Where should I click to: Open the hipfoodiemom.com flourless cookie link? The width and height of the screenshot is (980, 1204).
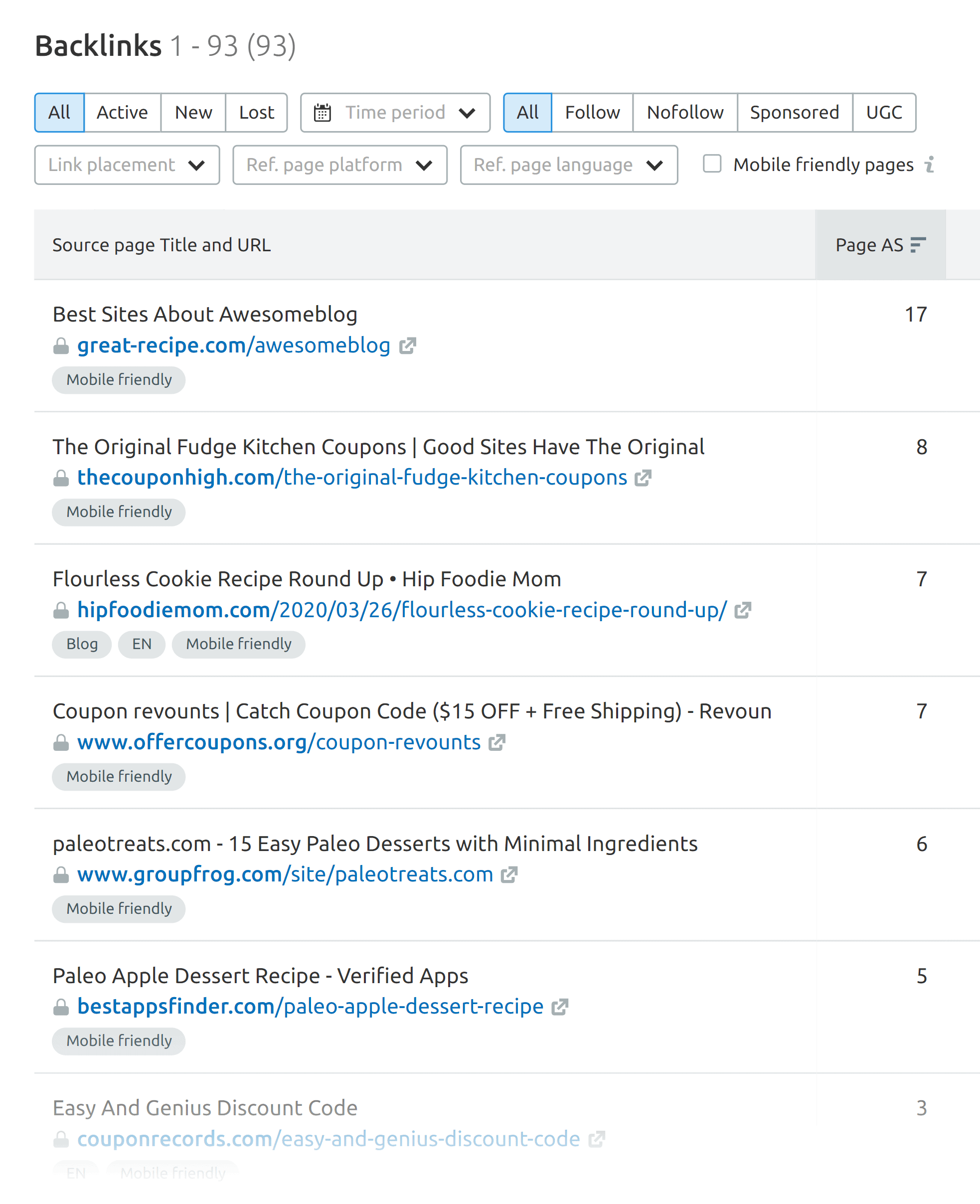point(401,610)
